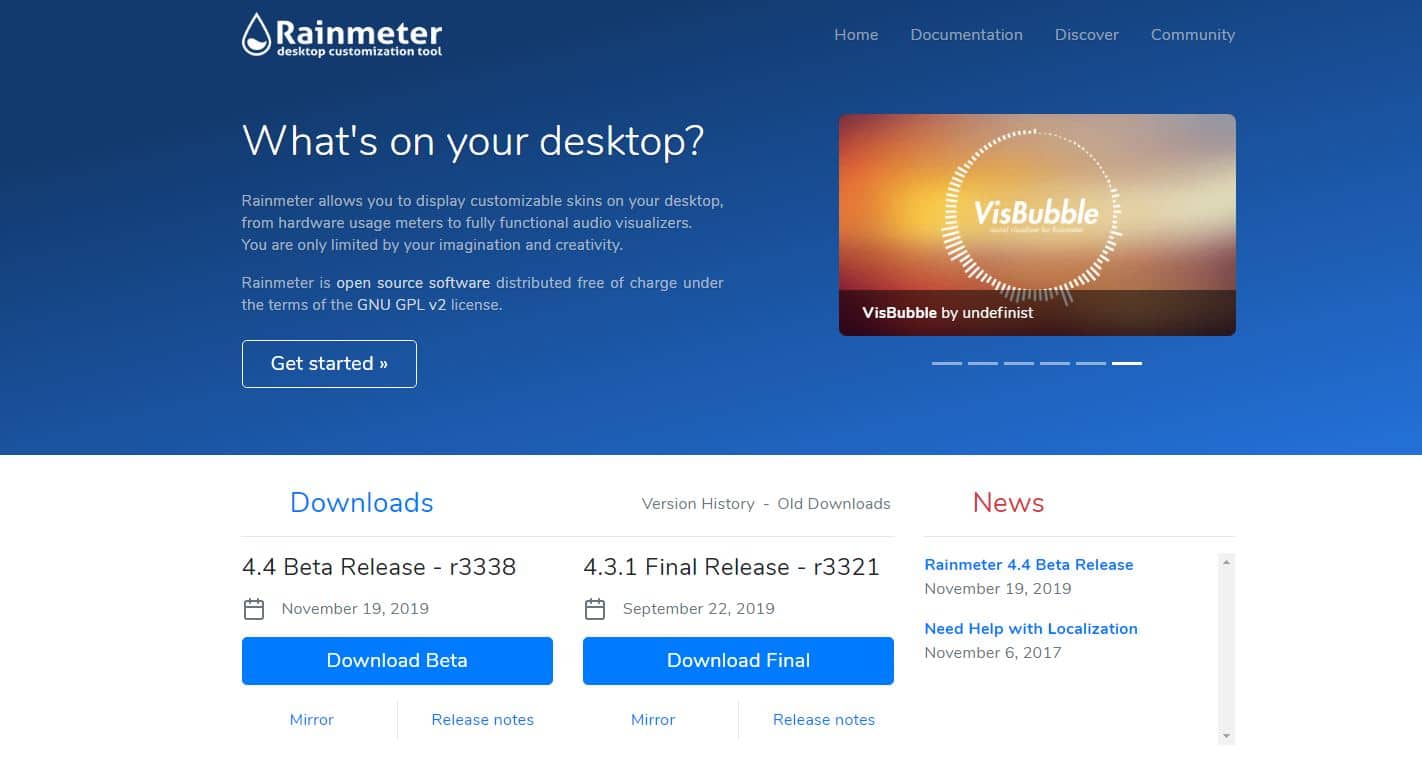
Task: Open Release notes under Download Beta
Action: (483, 719)
